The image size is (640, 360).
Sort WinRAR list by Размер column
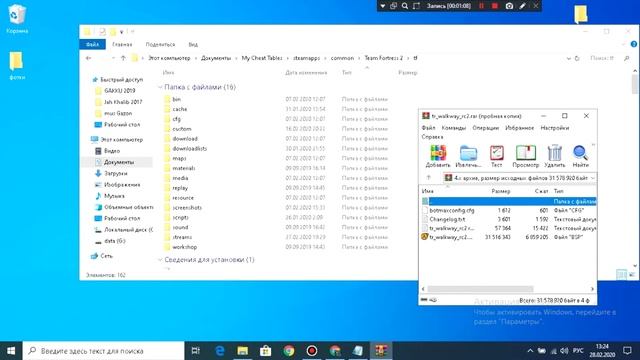(500, 191)
